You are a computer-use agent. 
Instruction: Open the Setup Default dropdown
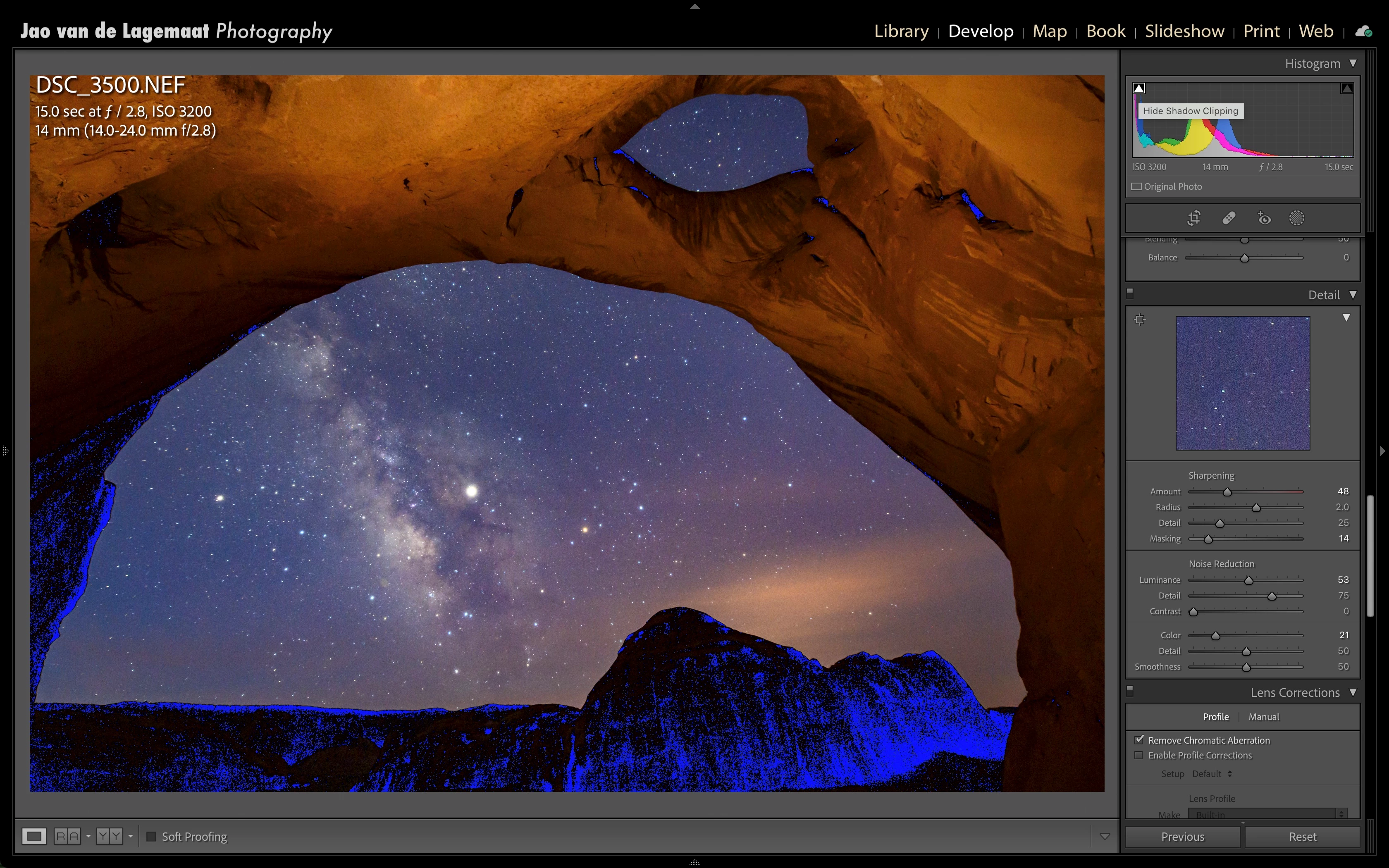pos(1212,774)
